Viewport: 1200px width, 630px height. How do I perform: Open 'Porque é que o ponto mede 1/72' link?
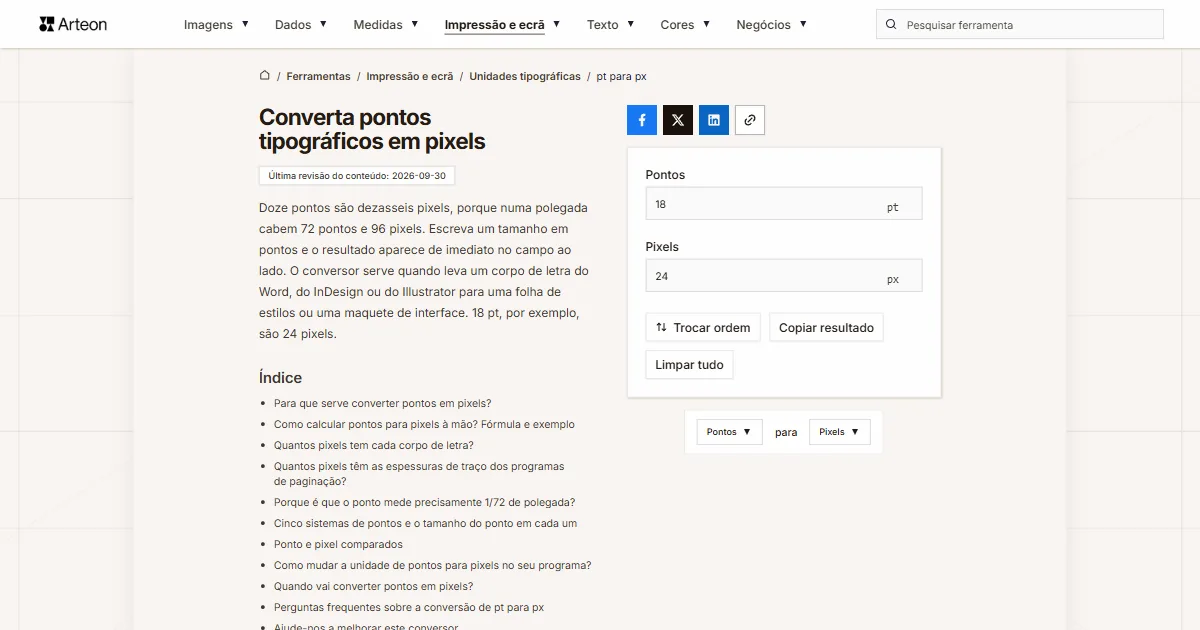[424, 502]
